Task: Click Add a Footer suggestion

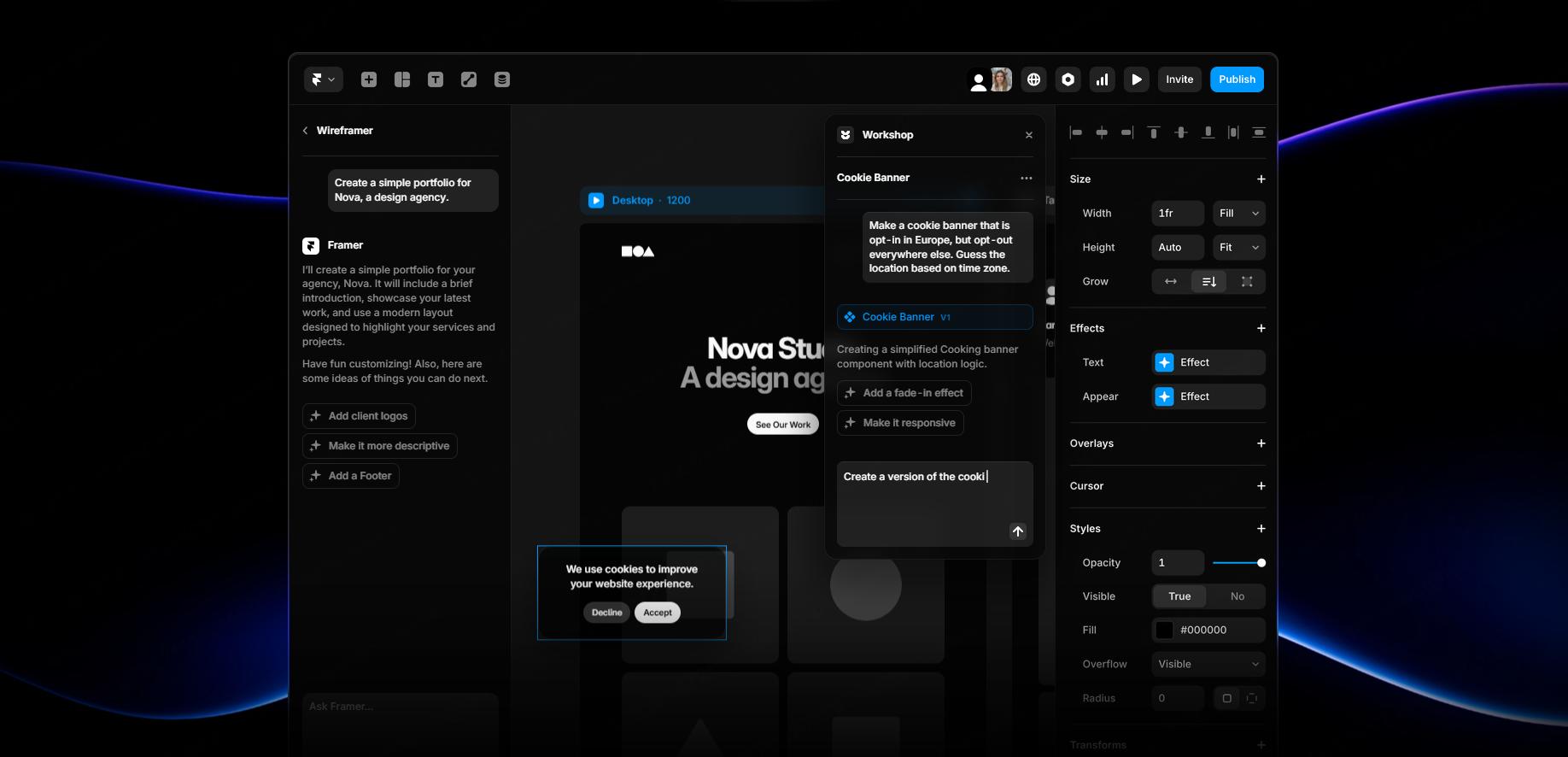Action: 351,476
